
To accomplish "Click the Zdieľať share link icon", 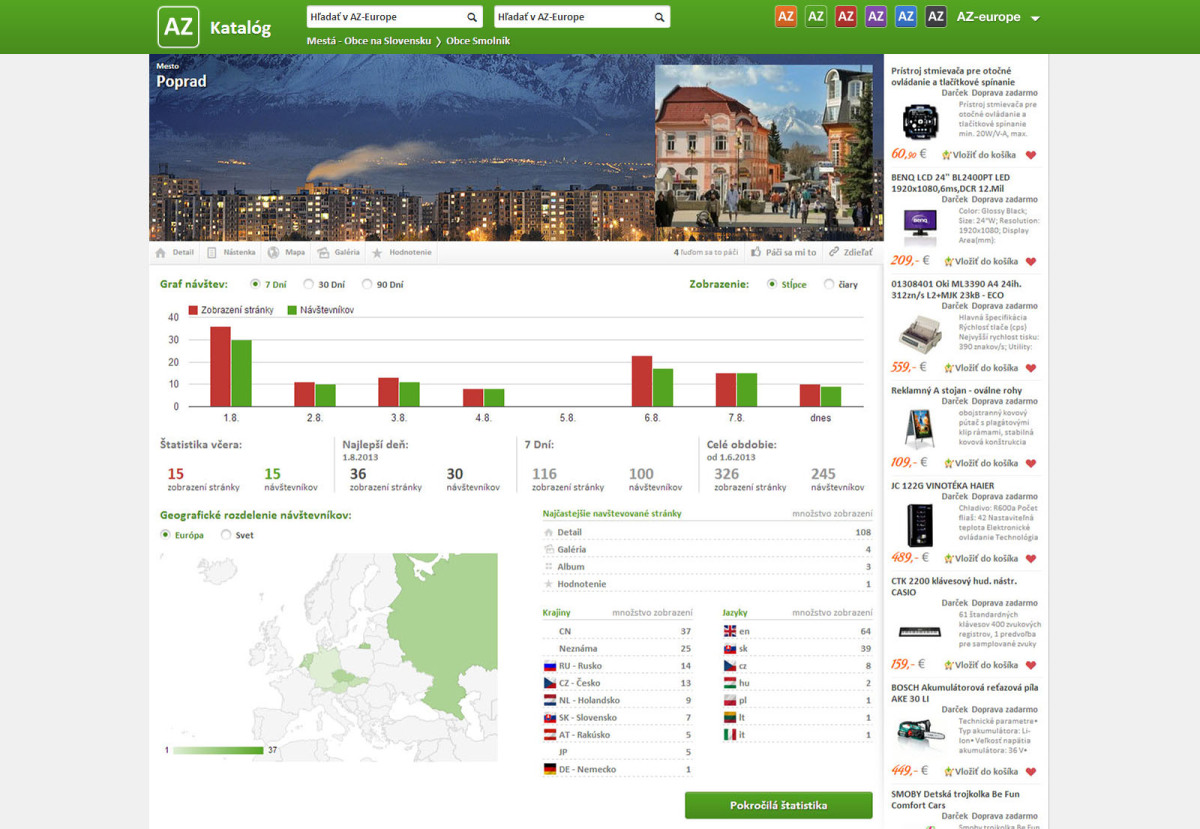I will (x=833, y=253).
